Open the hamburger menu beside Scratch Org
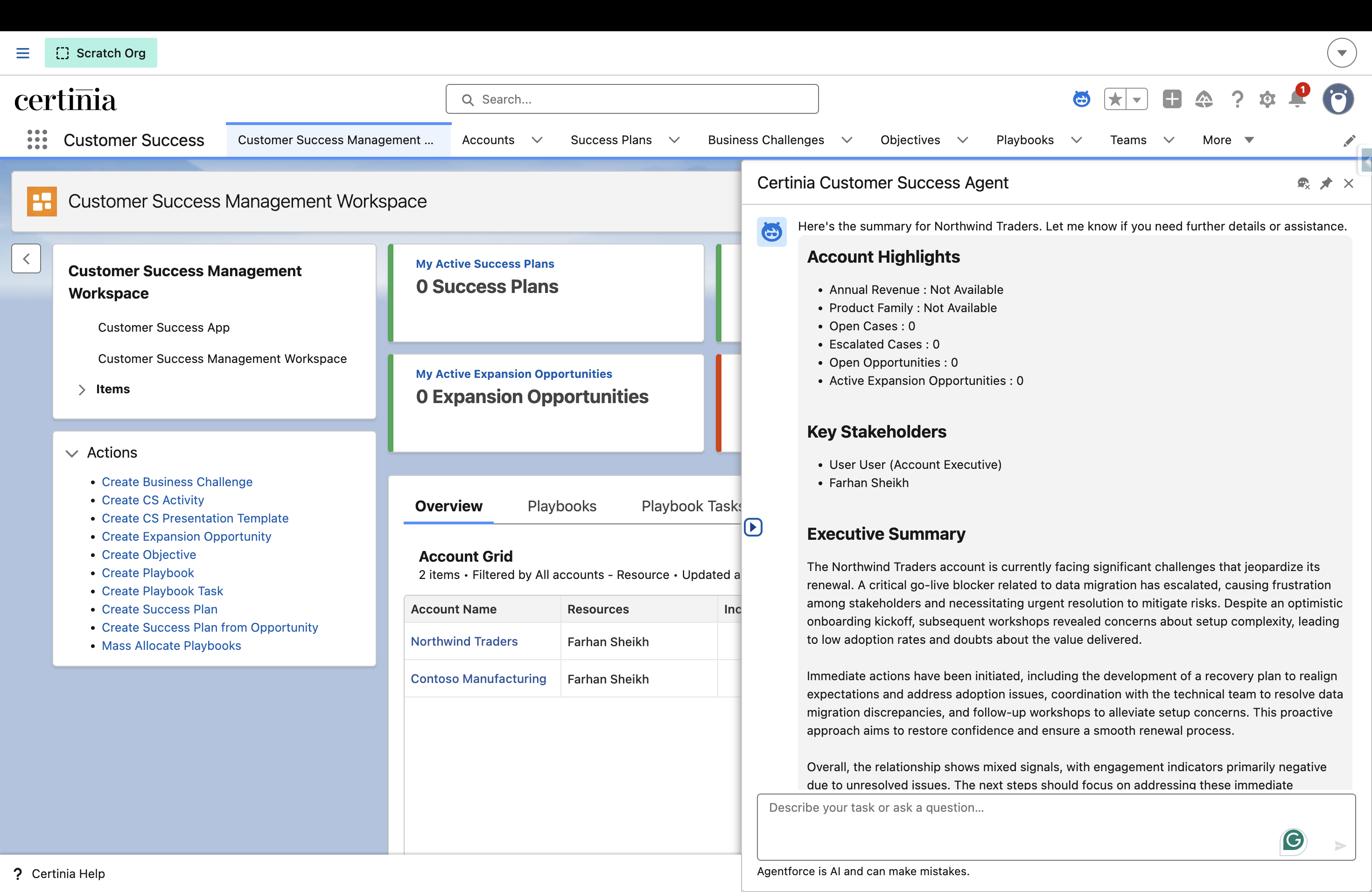 [x=22, y=53]
